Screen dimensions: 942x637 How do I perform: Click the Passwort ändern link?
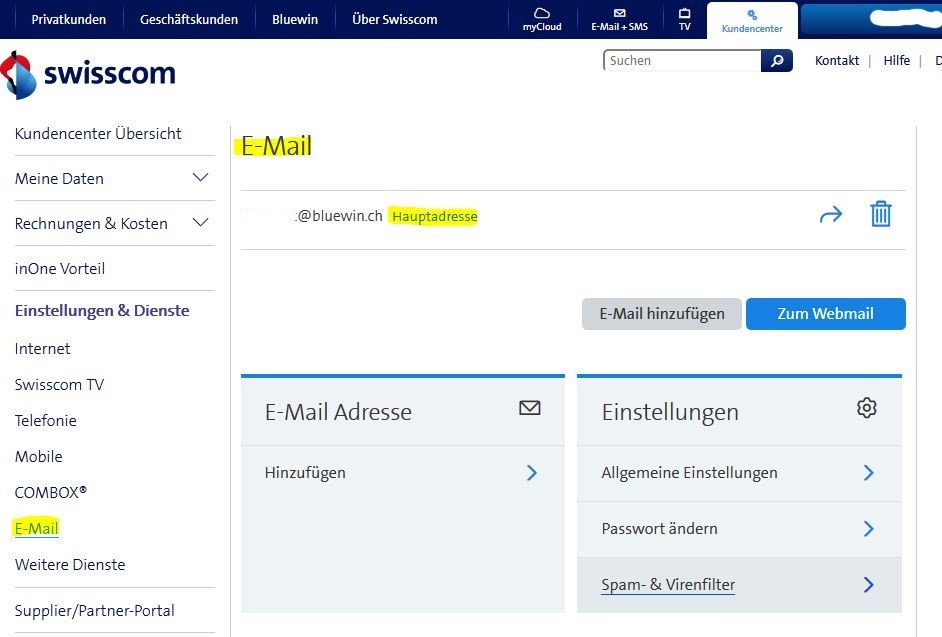[659, 529]
